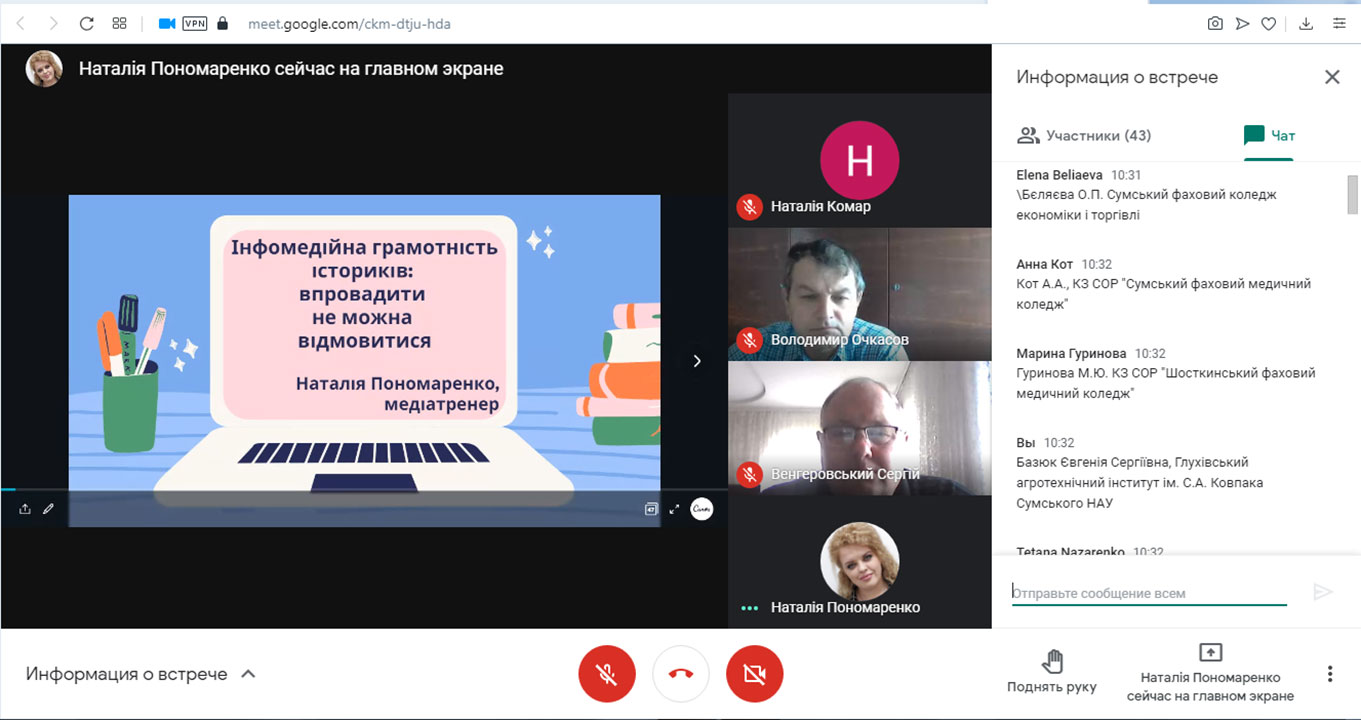This screenshot has height=720, width=1361.
Task: Click presenter avatar beside the main screen title
Action: point(44,69)
